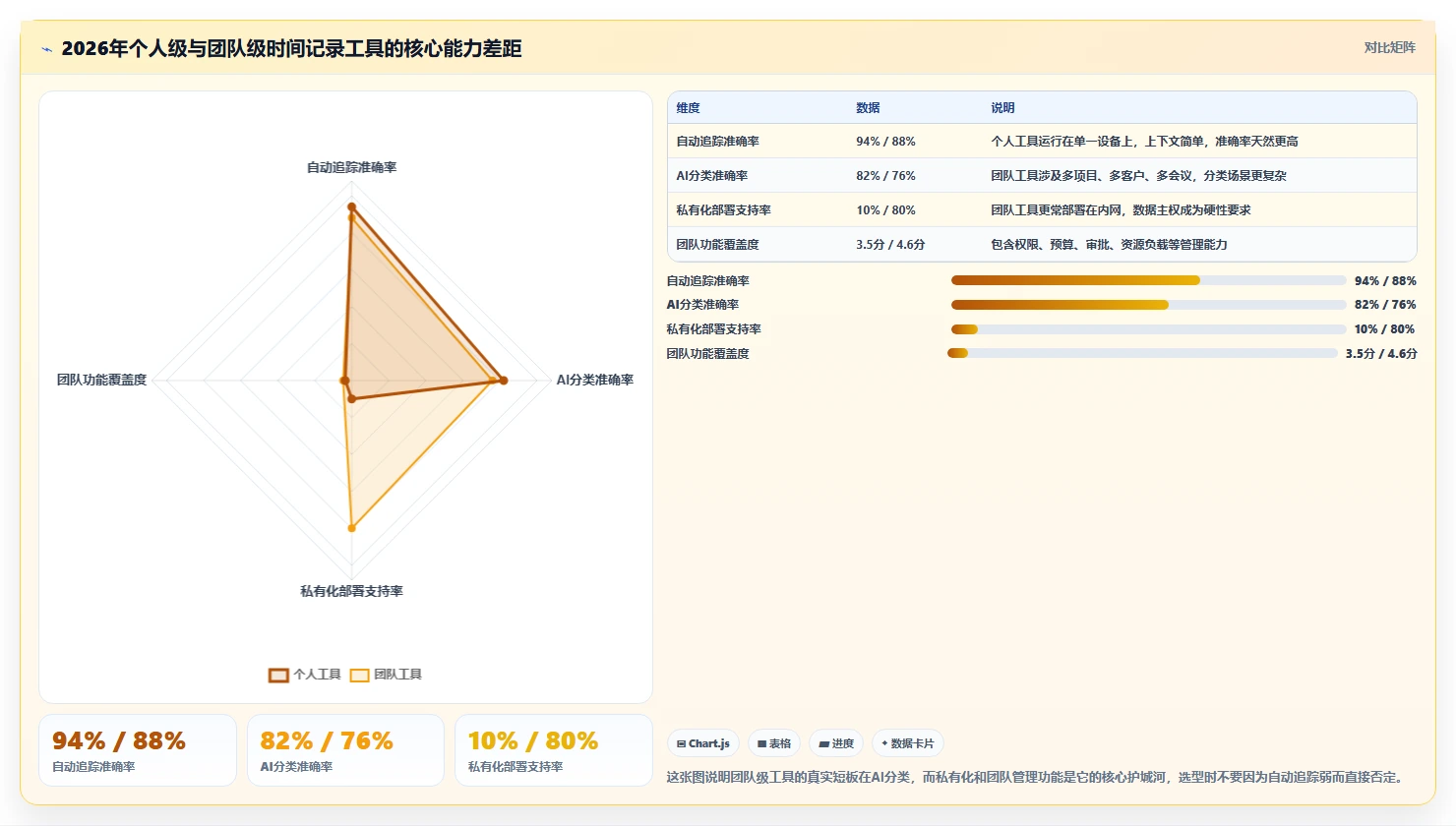This screenshot has width=1456, height=826.
Task: Click the 3.5分 / 4.6分 value beside the progress bar
Action: click(1381, 354)
